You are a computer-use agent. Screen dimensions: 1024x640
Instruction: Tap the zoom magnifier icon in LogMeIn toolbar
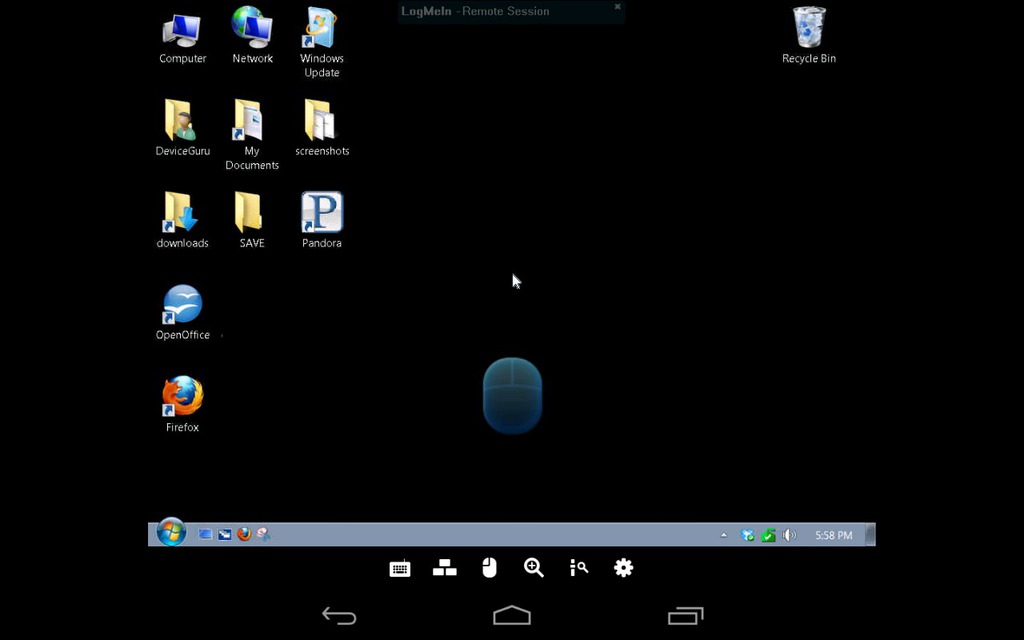[534, 568]
